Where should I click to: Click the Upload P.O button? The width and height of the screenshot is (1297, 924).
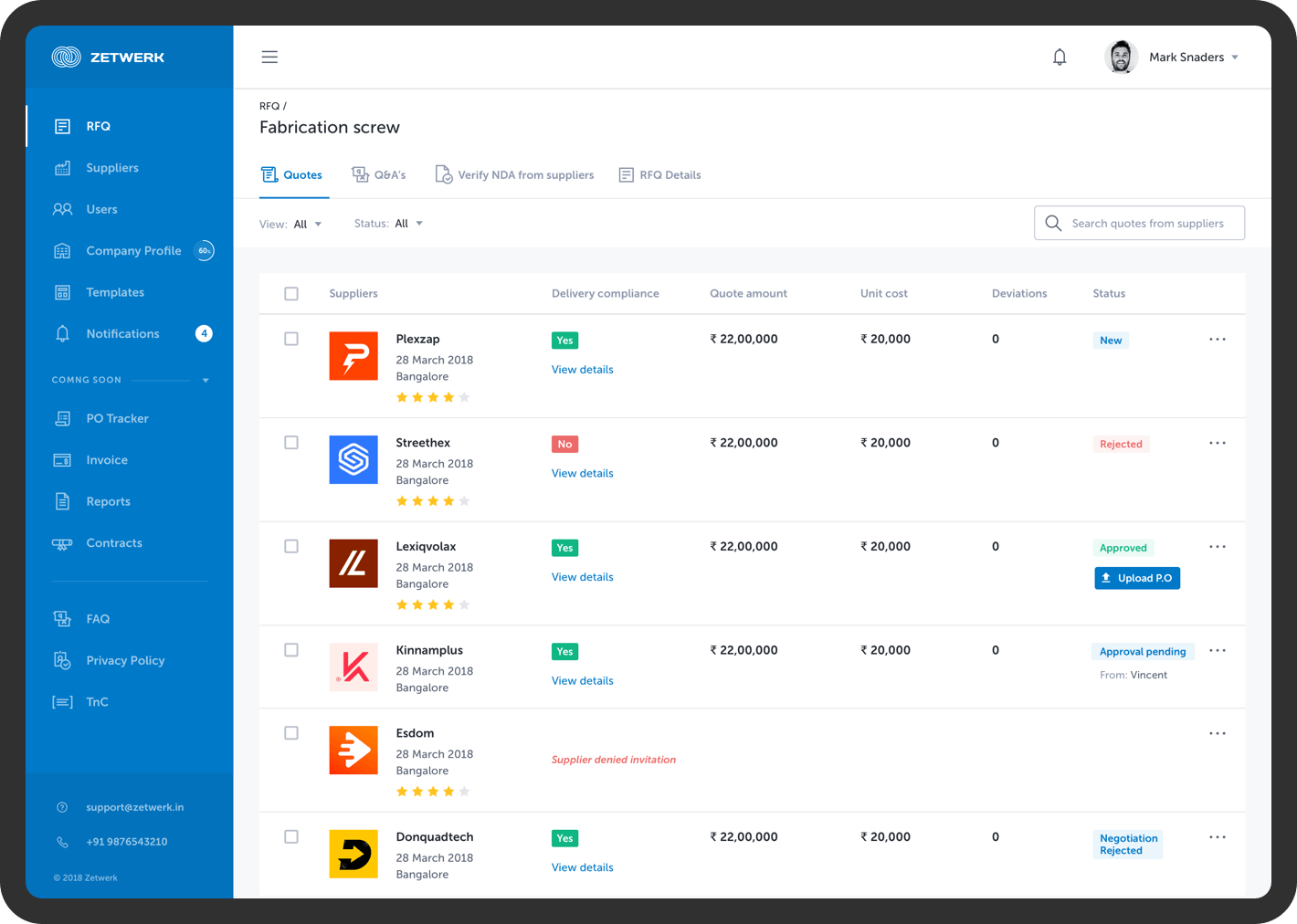[x=1137, y=578]
